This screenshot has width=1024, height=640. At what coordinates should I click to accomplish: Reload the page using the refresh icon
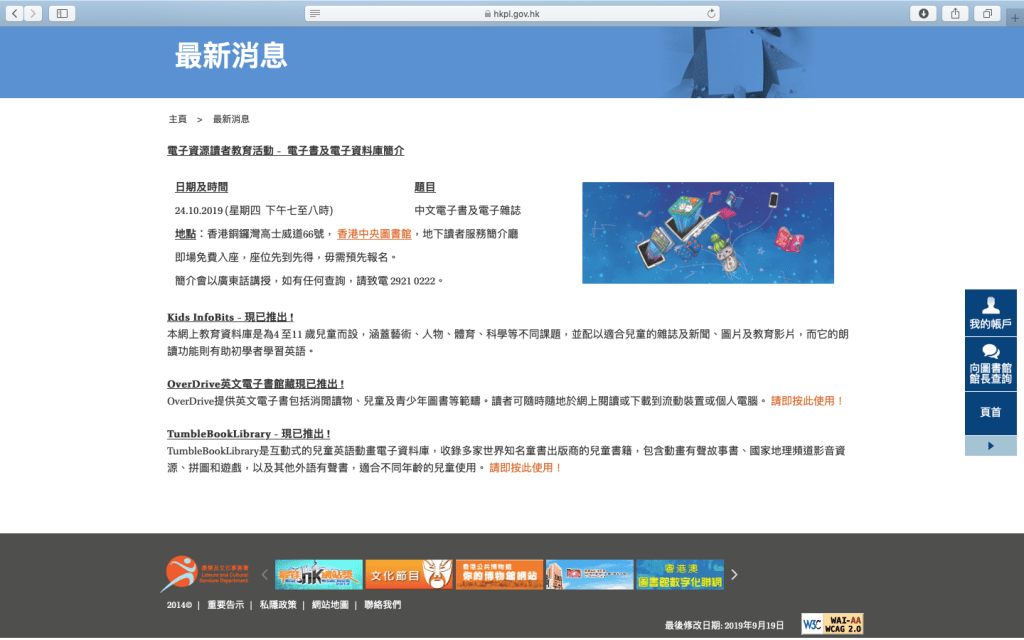711,13
